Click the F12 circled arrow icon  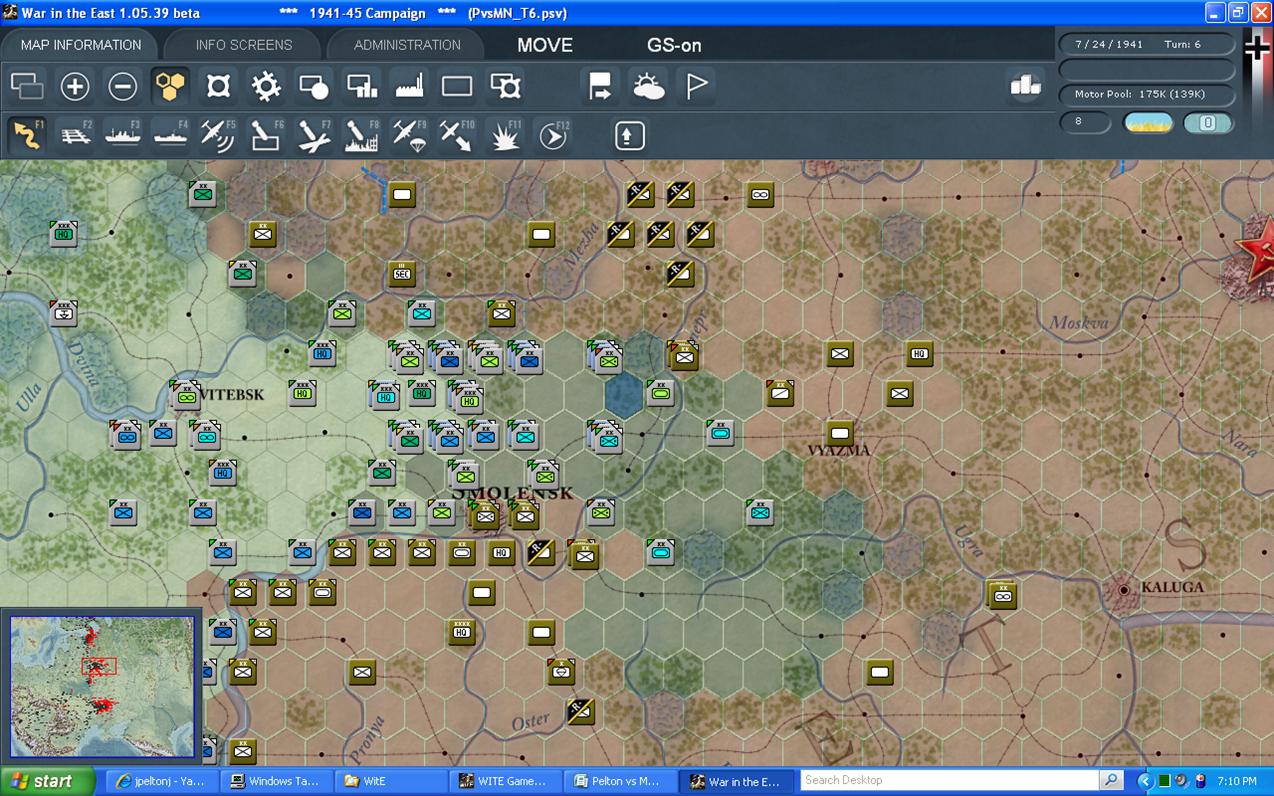tap(553, 135)
